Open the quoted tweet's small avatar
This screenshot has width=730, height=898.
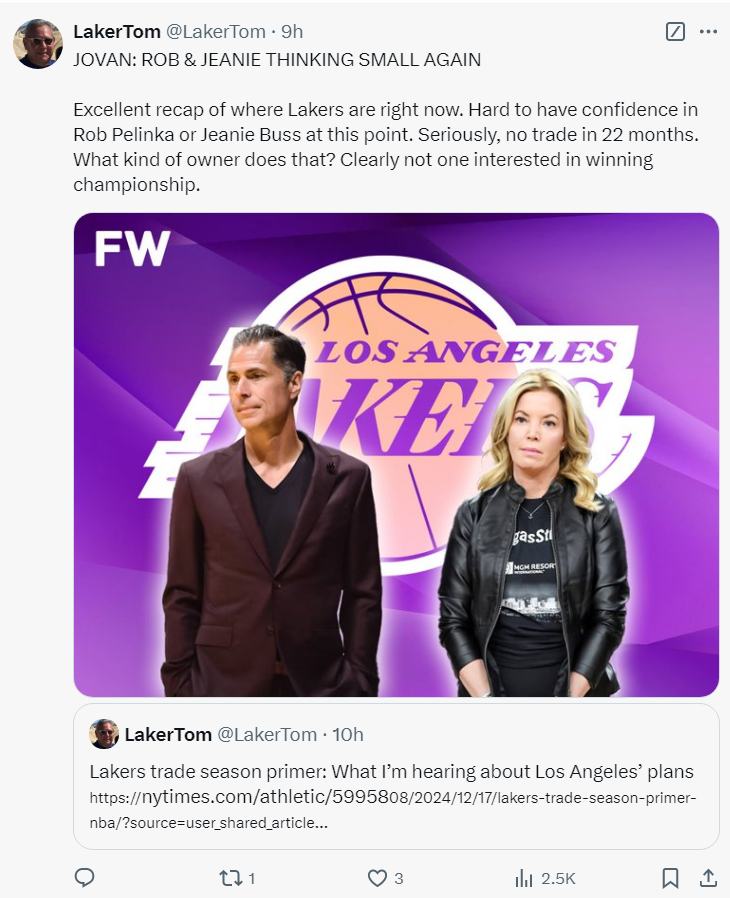pos(104,734)
